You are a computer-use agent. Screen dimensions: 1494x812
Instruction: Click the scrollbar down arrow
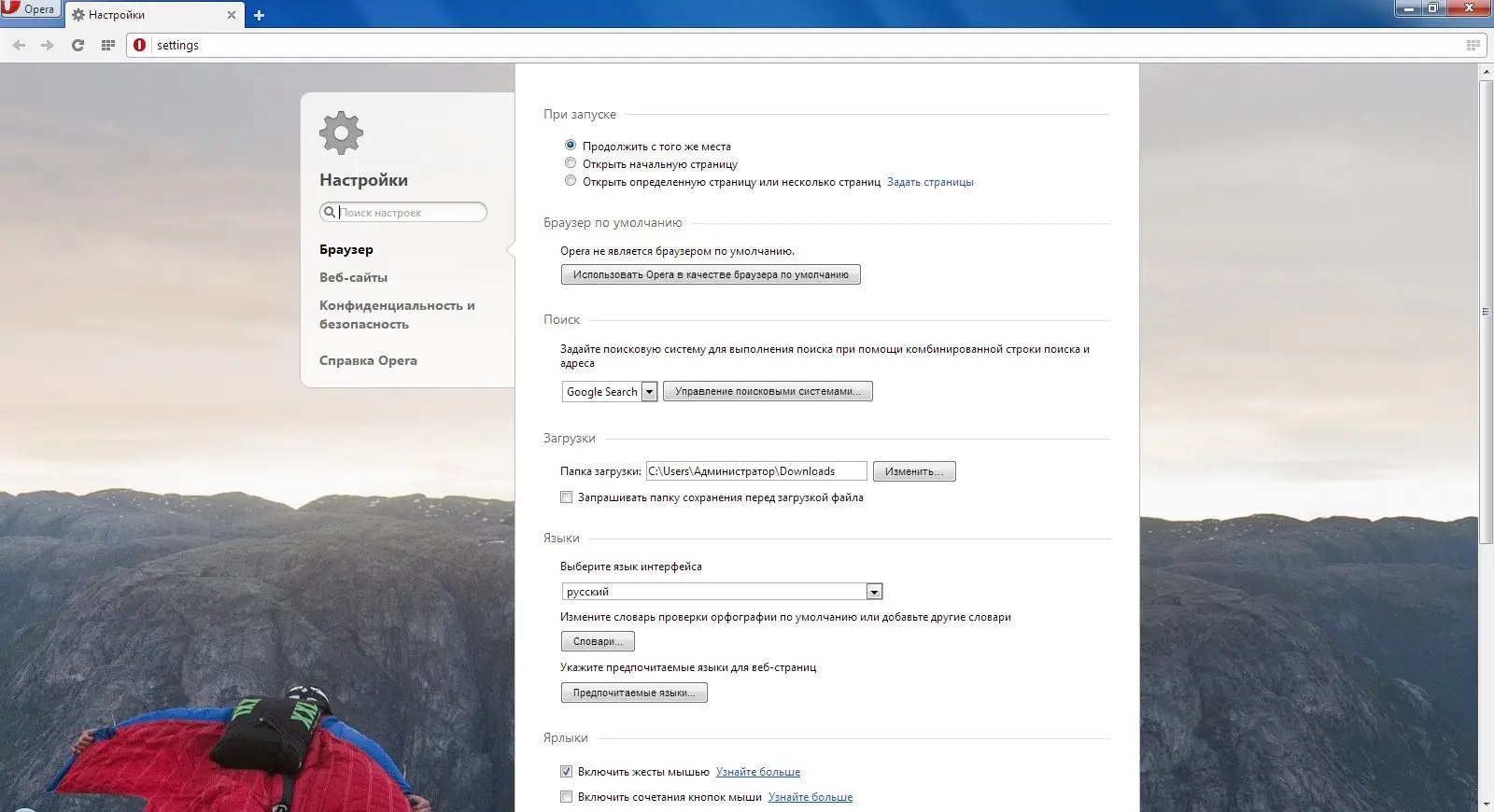click(x=1486, y=804)
